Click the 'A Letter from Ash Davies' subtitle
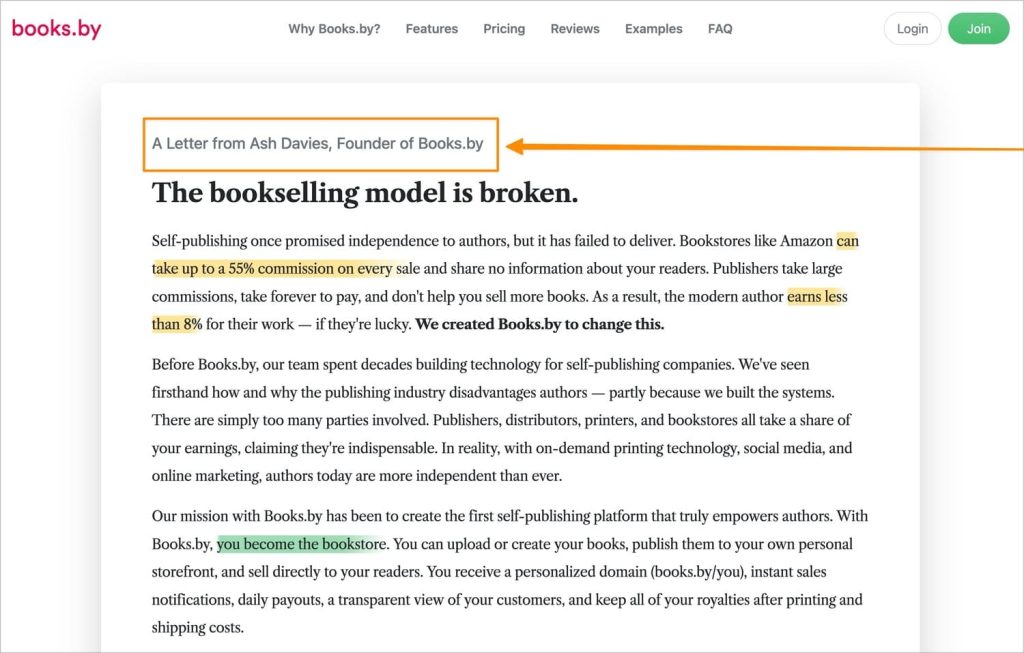The image size is (1024, 653). click(317, 144)
